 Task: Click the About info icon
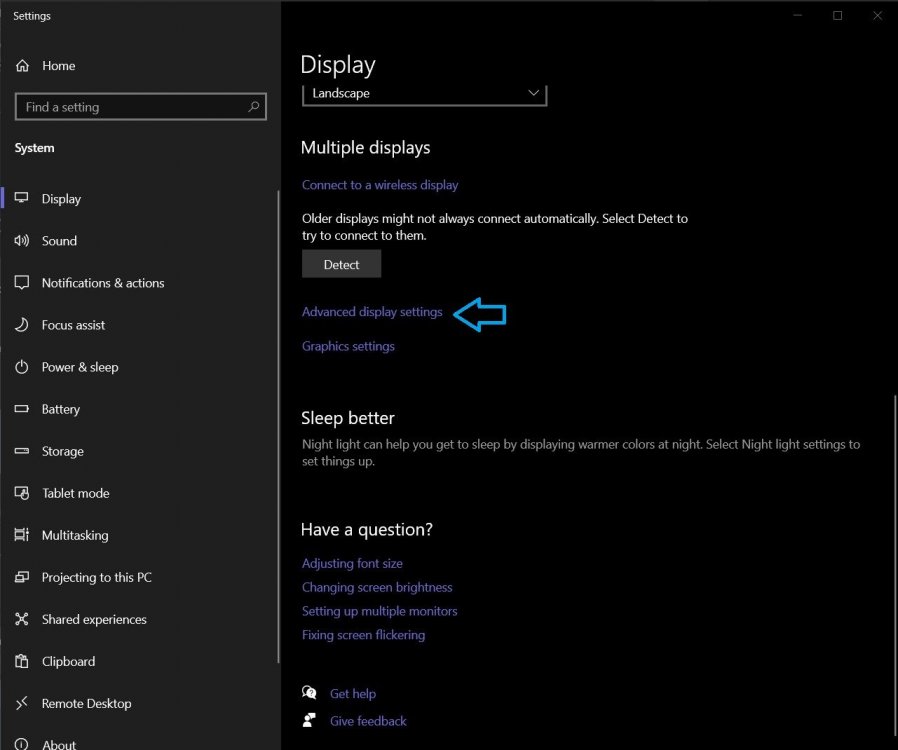[22, 744]
